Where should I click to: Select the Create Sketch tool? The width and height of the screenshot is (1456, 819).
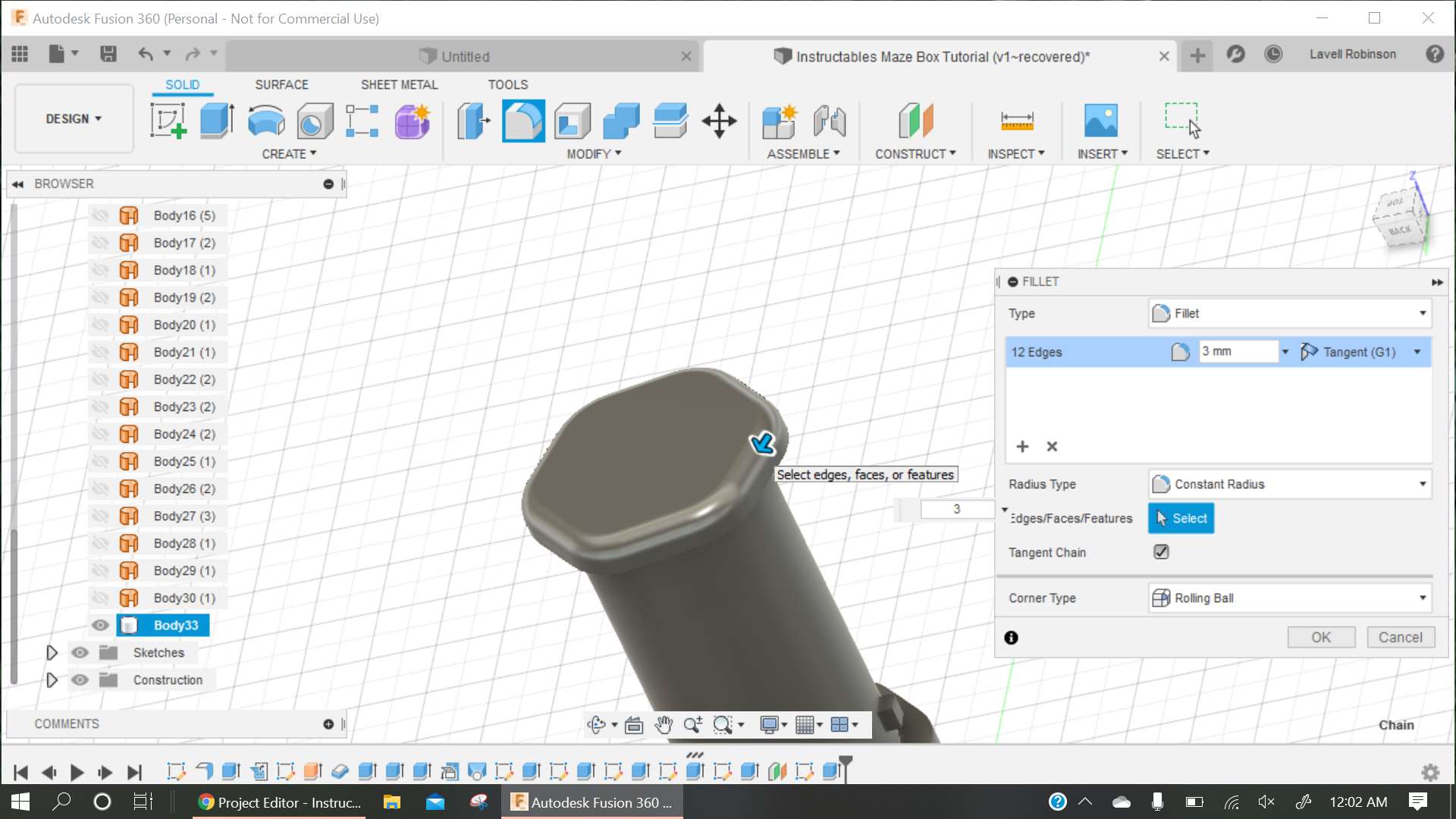click(x=168, y=121)
